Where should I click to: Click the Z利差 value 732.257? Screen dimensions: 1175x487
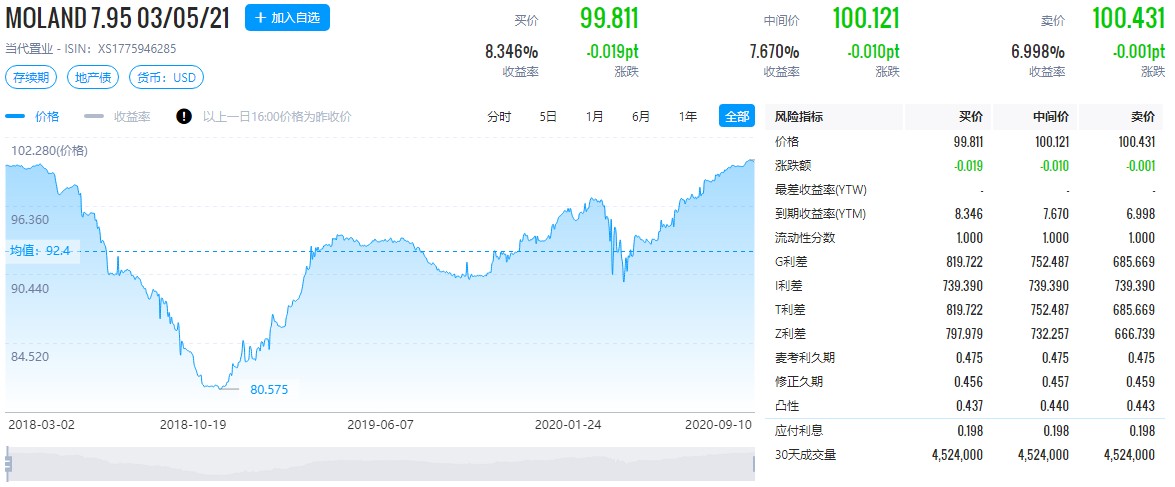click(x=1049, y=333)
